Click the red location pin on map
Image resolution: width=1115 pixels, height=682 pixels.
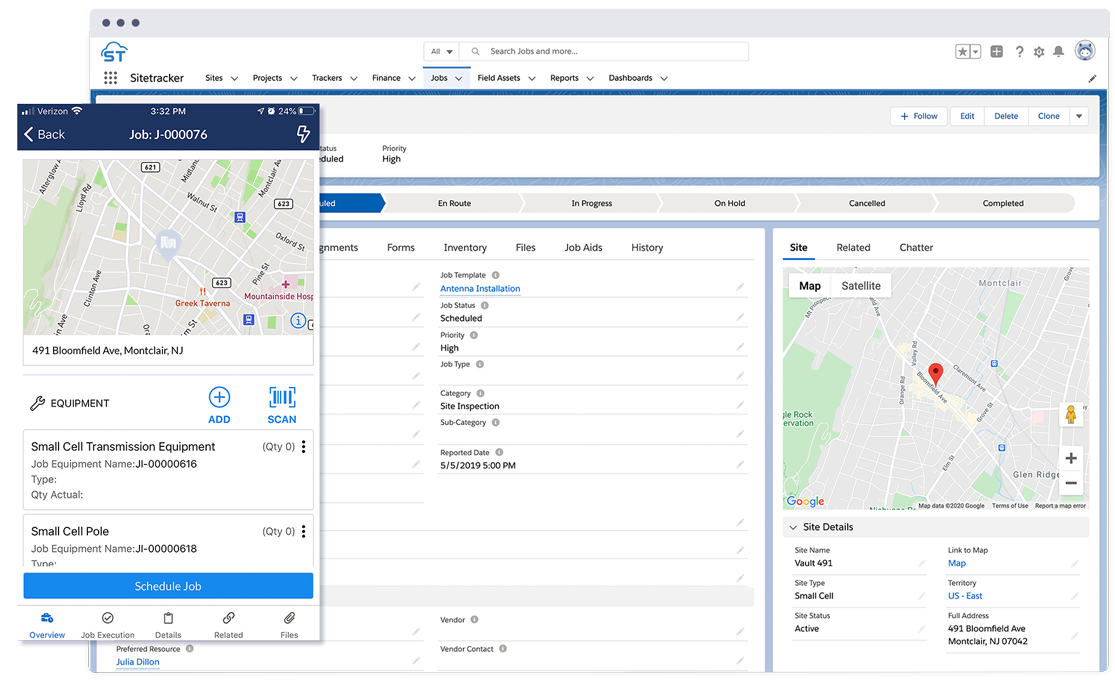click(936, 373)
